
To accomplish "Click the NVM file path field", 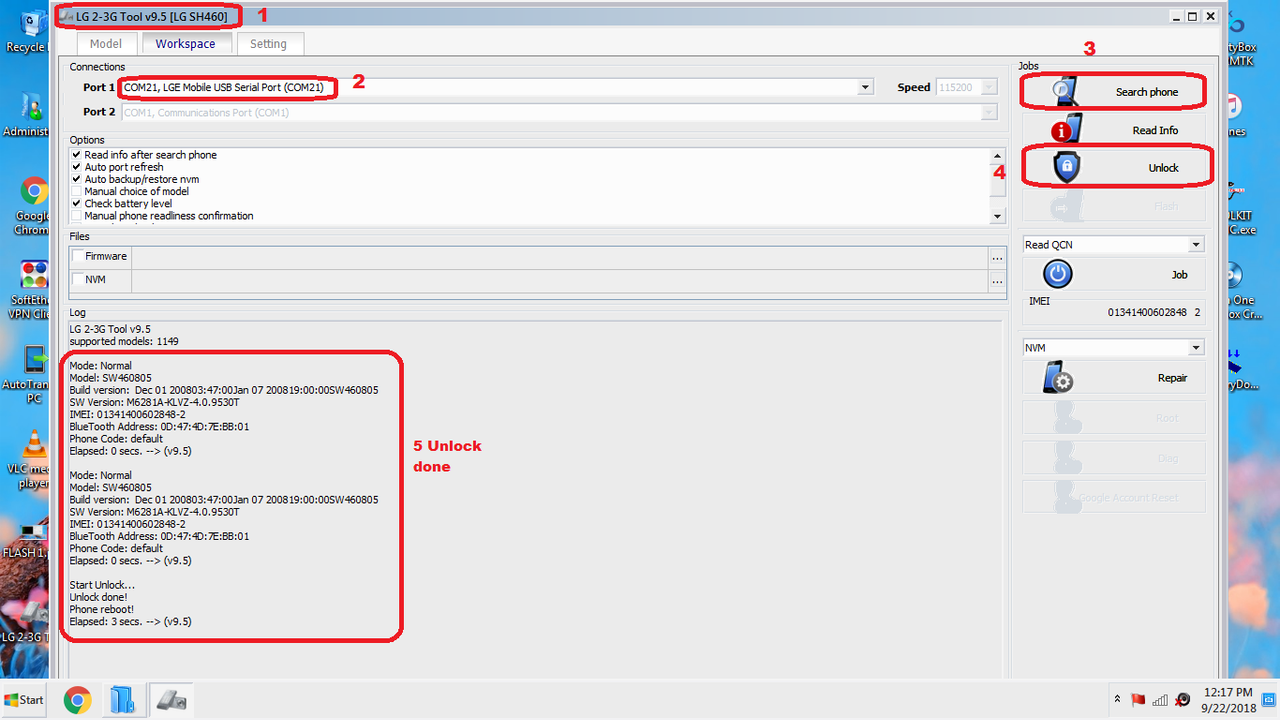I will pos(560,282).
